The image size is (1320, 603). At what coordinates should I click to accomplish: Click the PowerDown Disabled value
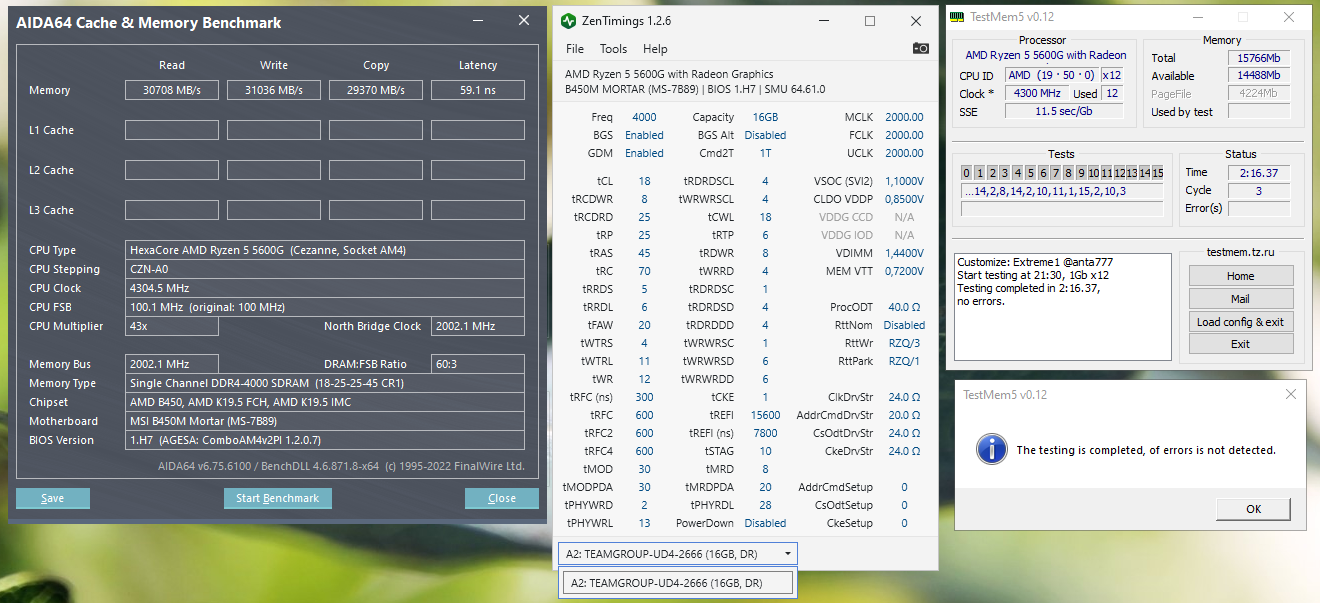765,523
